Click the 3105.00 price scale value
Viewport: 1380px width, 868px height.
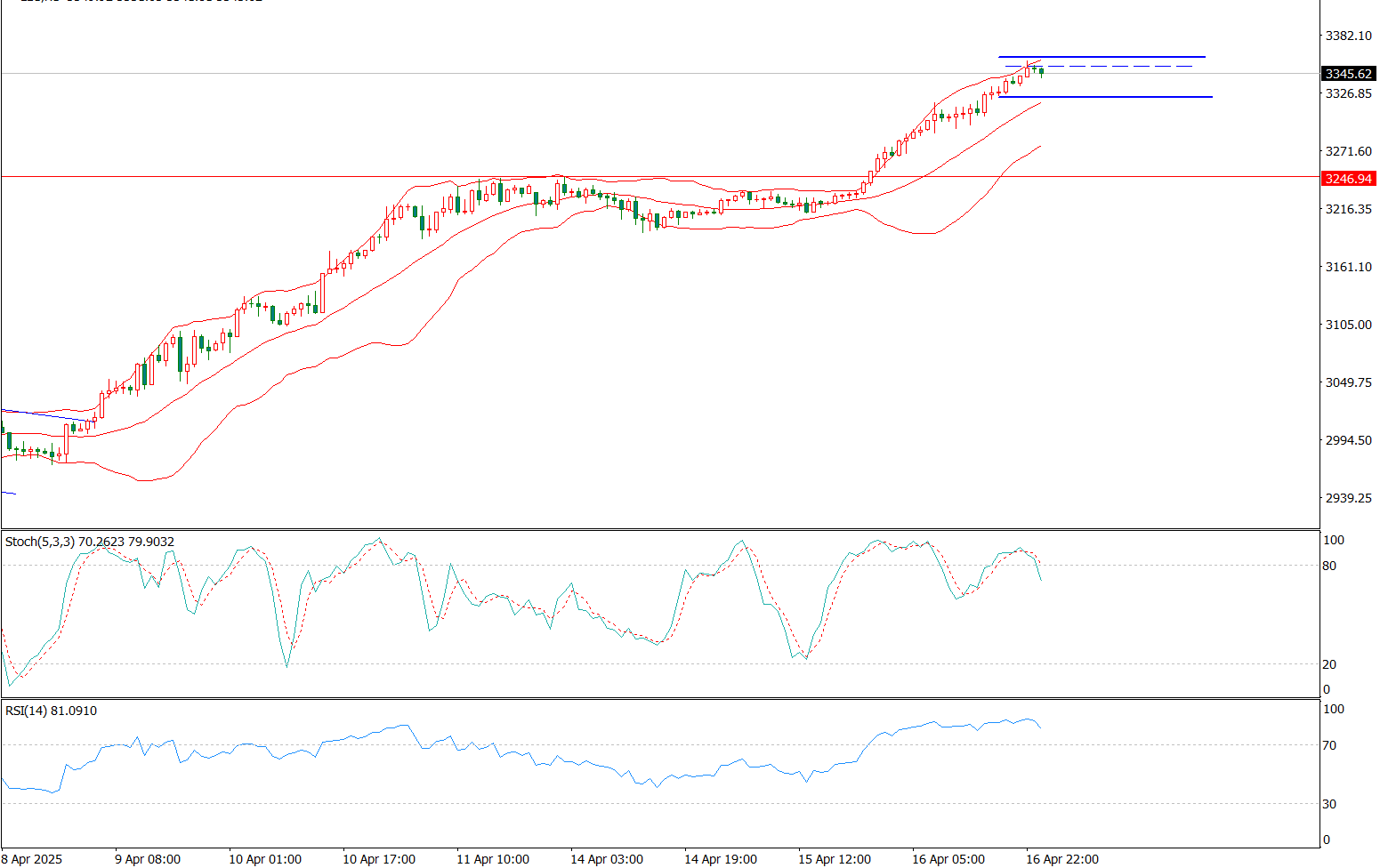(1348, 325)
